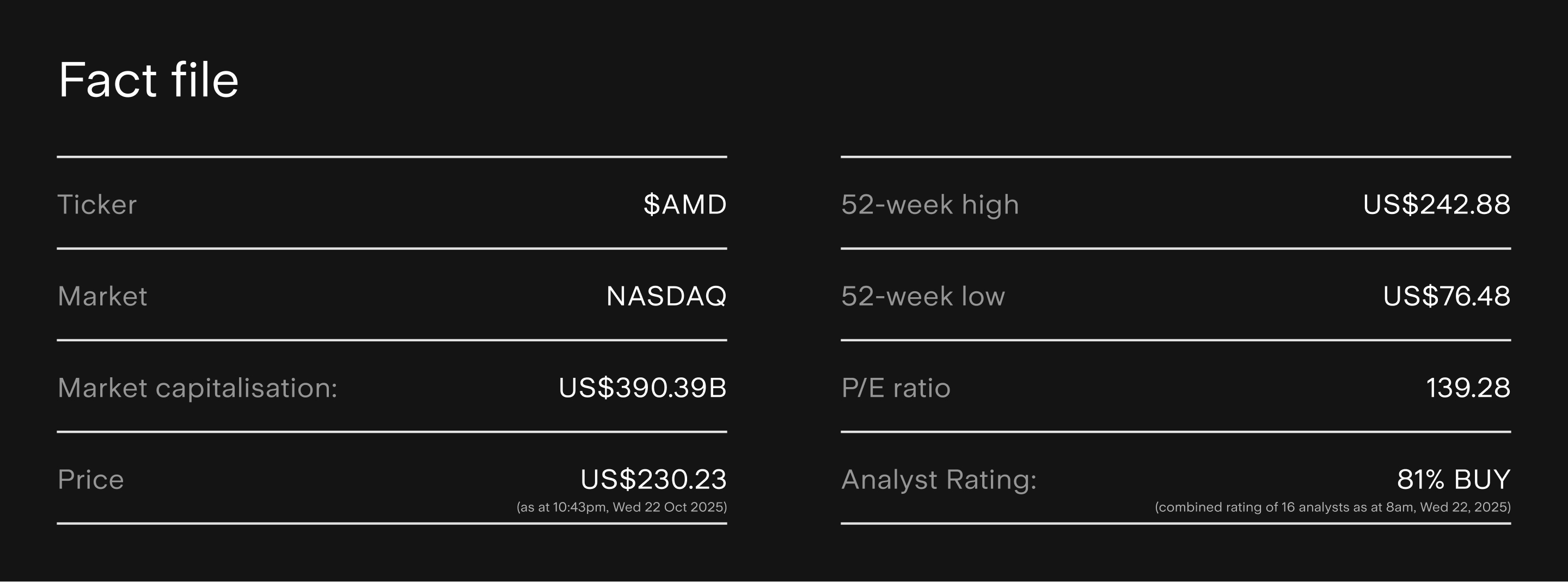This screenshot has width=1568, height=582.
Task: Click the 52-week low label
Action: coord(923,297)
